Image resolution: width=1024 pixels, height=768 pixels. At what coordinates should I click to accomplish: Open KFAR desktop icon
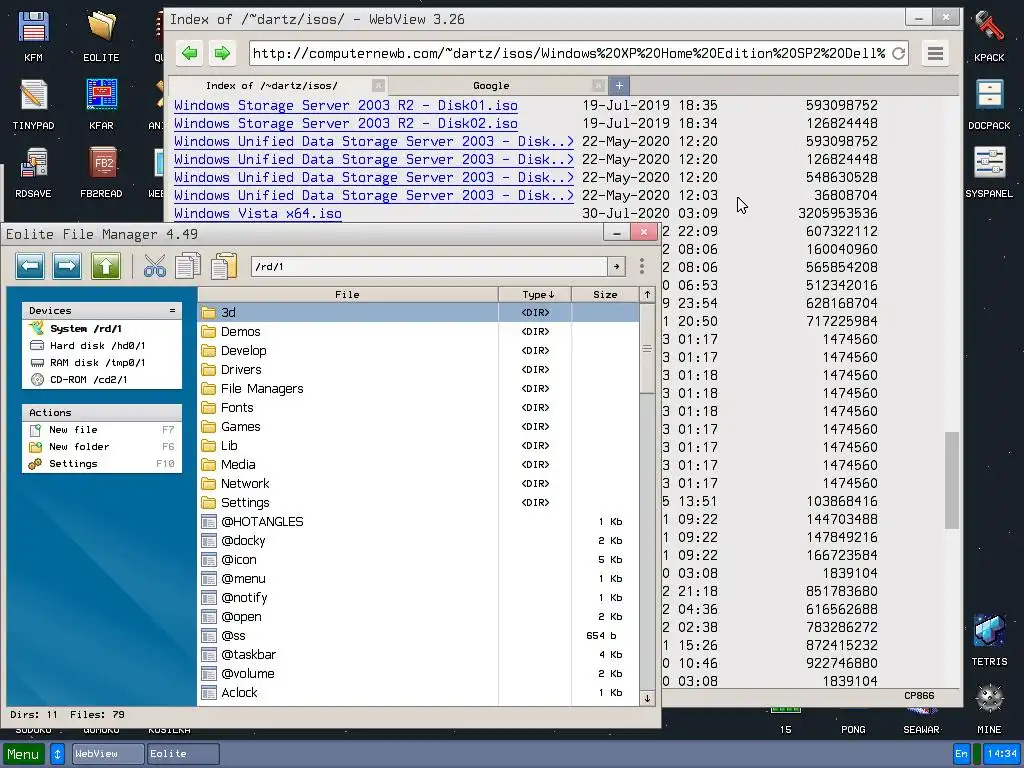pos(101,104)
